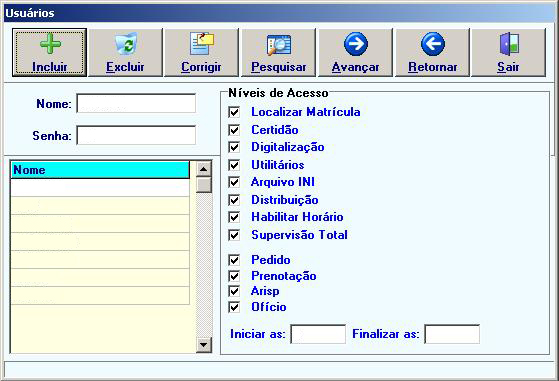This screenshot has height=381, width=559.
Task: Select the Nome column header in list
Action: [x=100, y=170]
